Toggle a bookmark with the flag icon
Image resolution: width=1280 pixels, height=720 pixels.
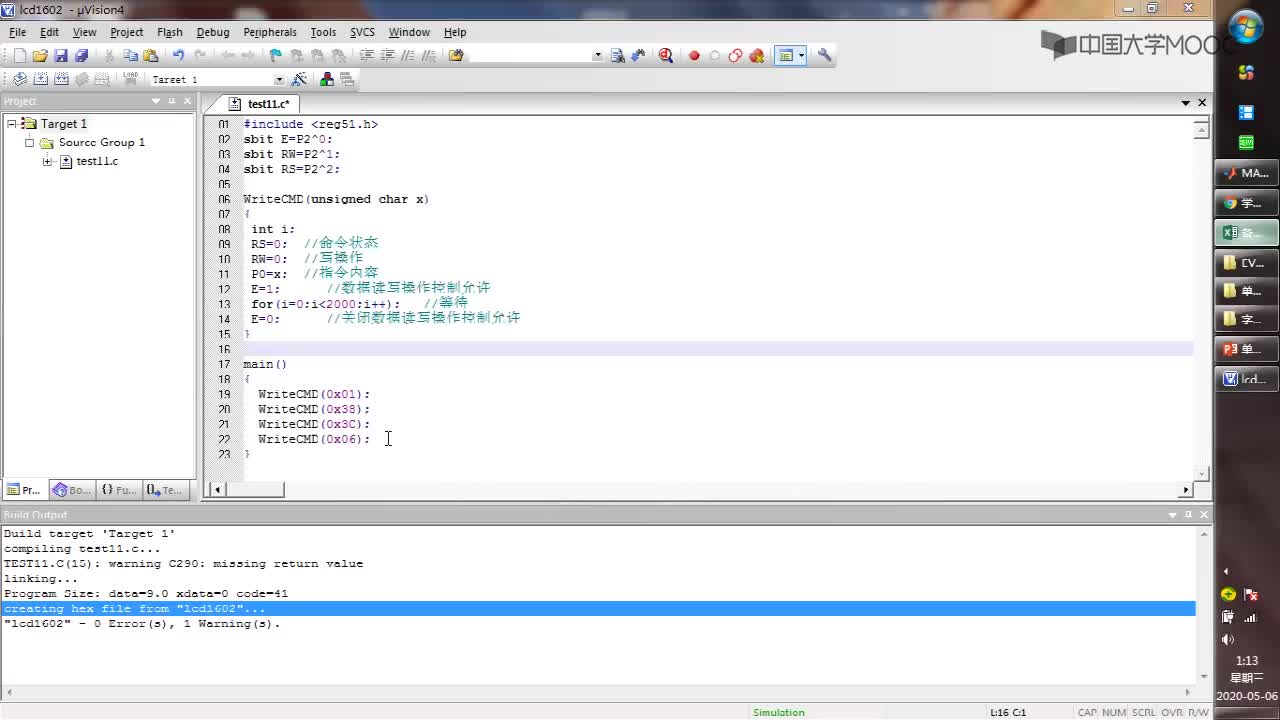tap(276, 56)
